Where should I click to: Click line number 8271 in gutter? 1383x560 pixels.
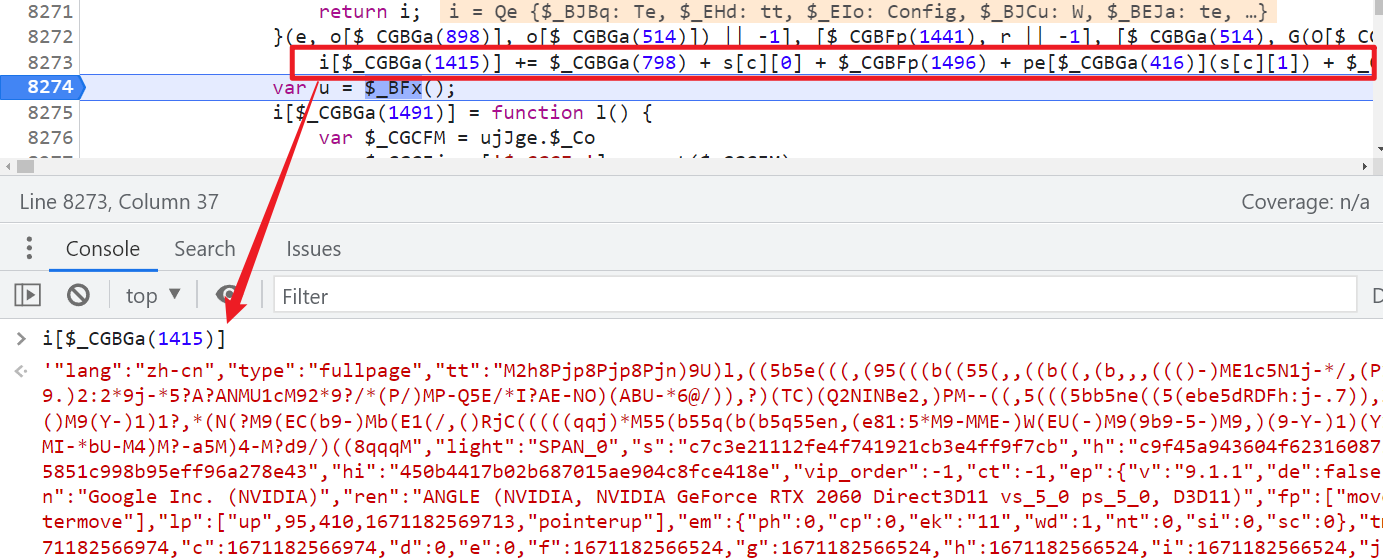pyautogui.click(x=50, y=12)
